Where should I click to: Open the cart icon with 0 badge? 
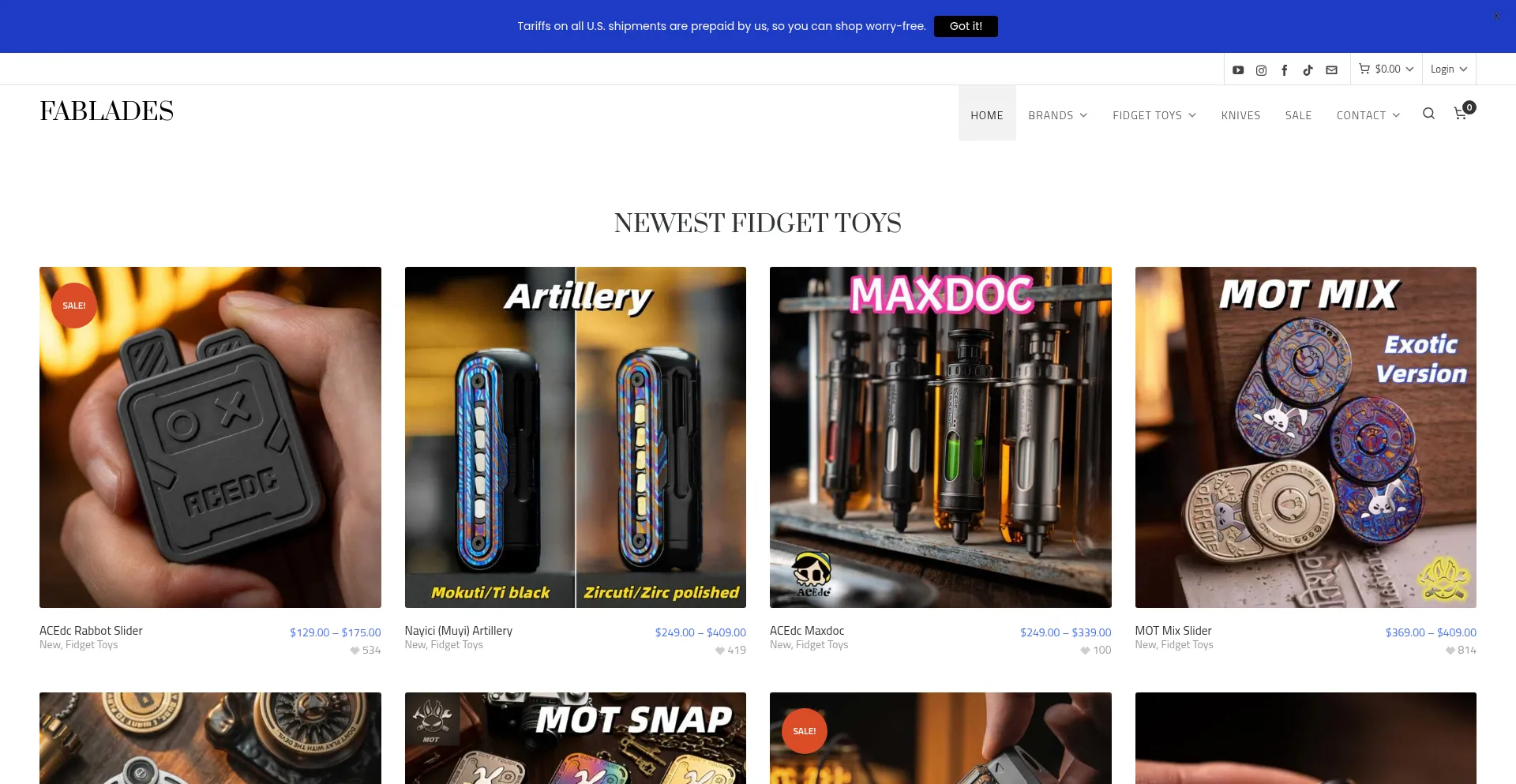[x=1463, y=112]
